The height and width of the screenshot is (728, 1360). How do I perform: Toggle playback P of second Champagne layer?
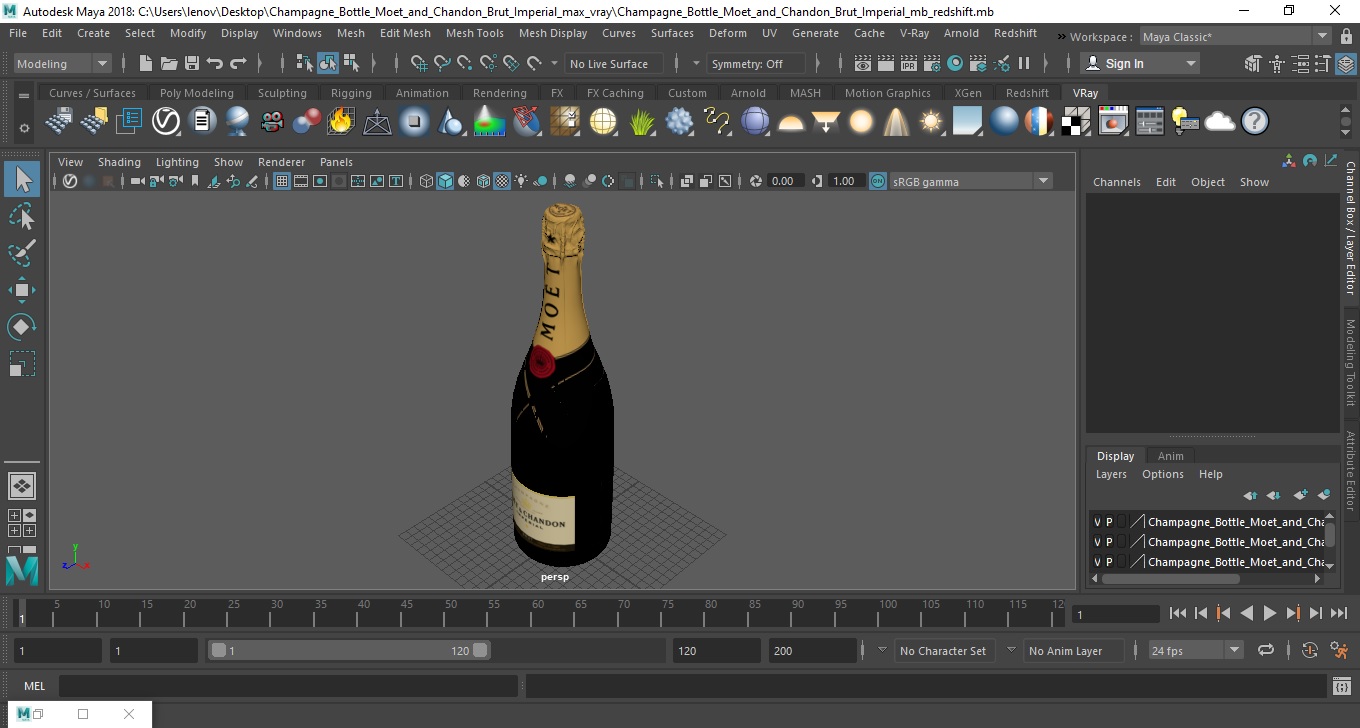1109,542
